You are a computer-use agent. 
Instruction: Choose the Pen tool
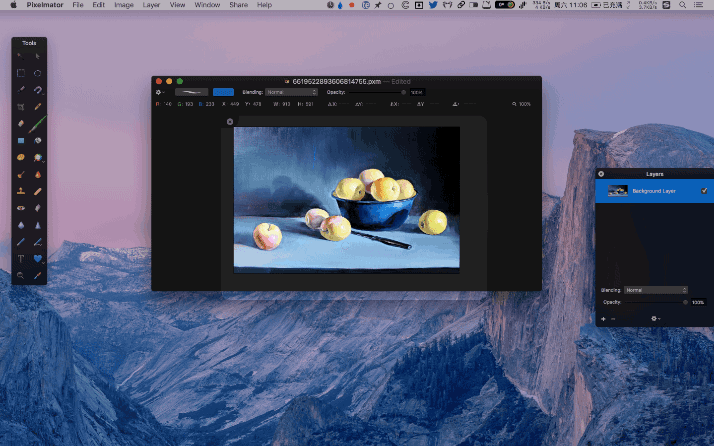tap(21, 242)
